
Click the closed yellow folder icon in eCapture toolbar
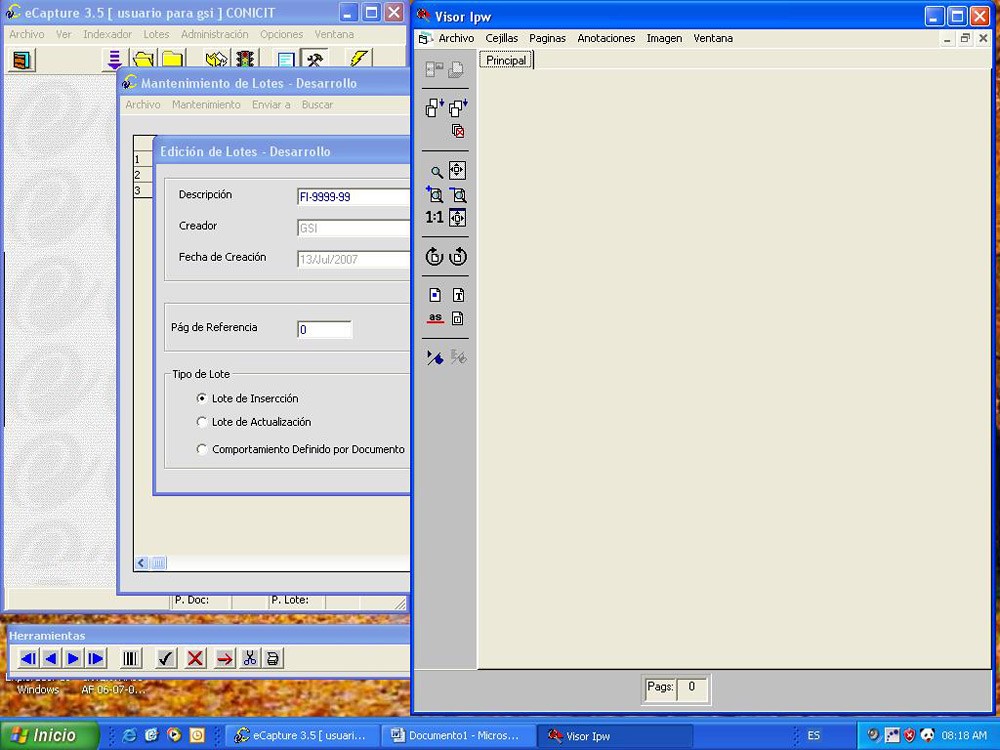[x=172, y=60]
